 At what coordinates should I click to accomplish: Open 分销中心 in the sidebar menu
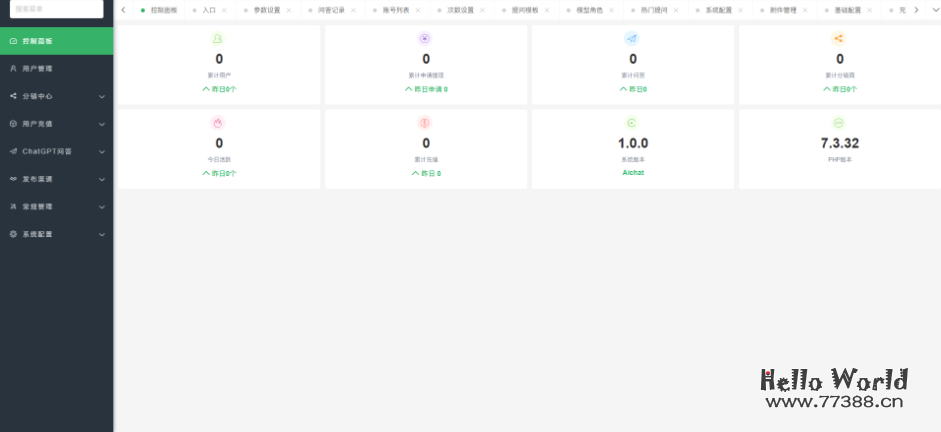tap(56, 97)
